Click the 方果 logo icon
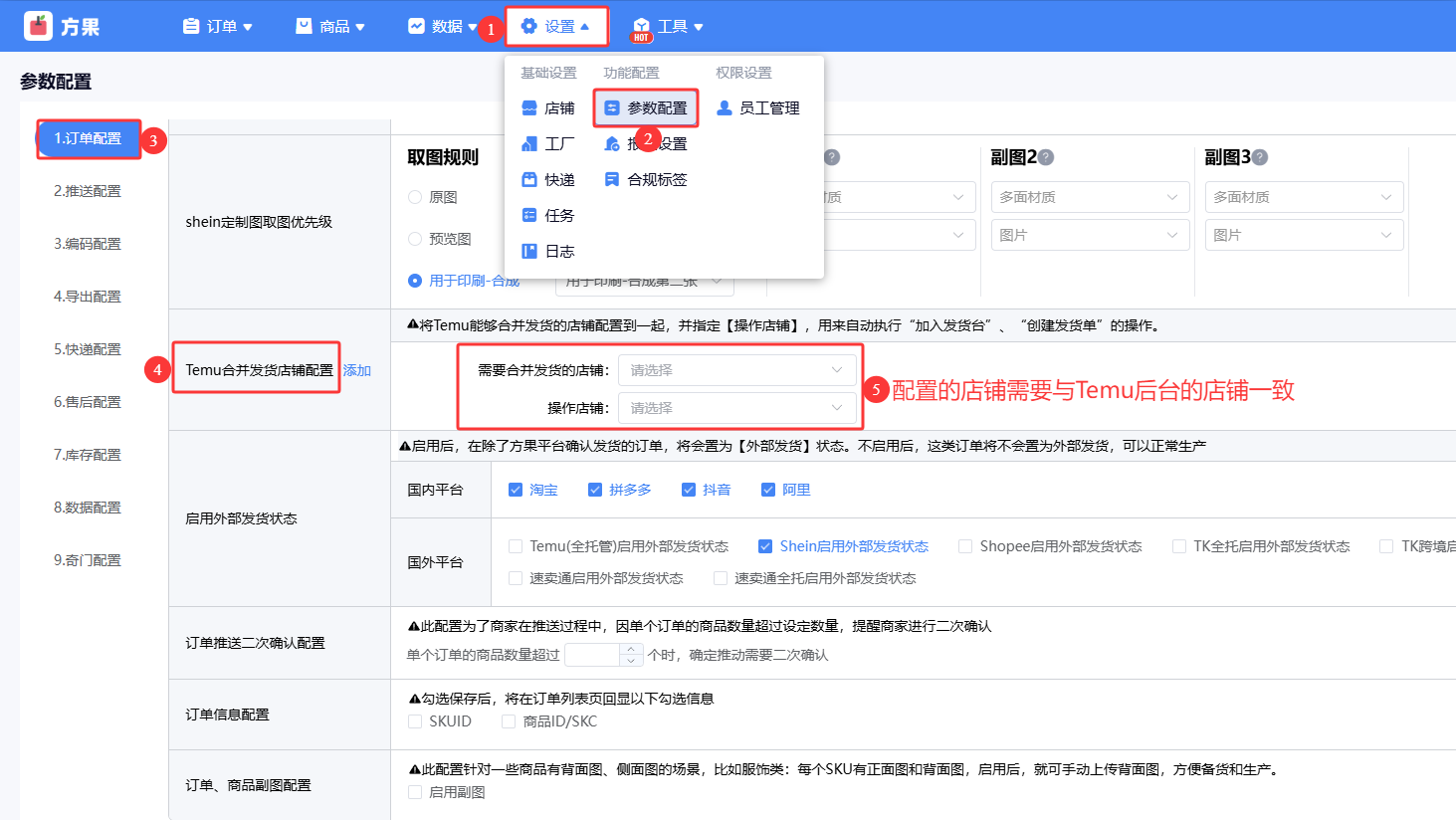This screenshot has height=820, width=1456. (x=38, y=26)
